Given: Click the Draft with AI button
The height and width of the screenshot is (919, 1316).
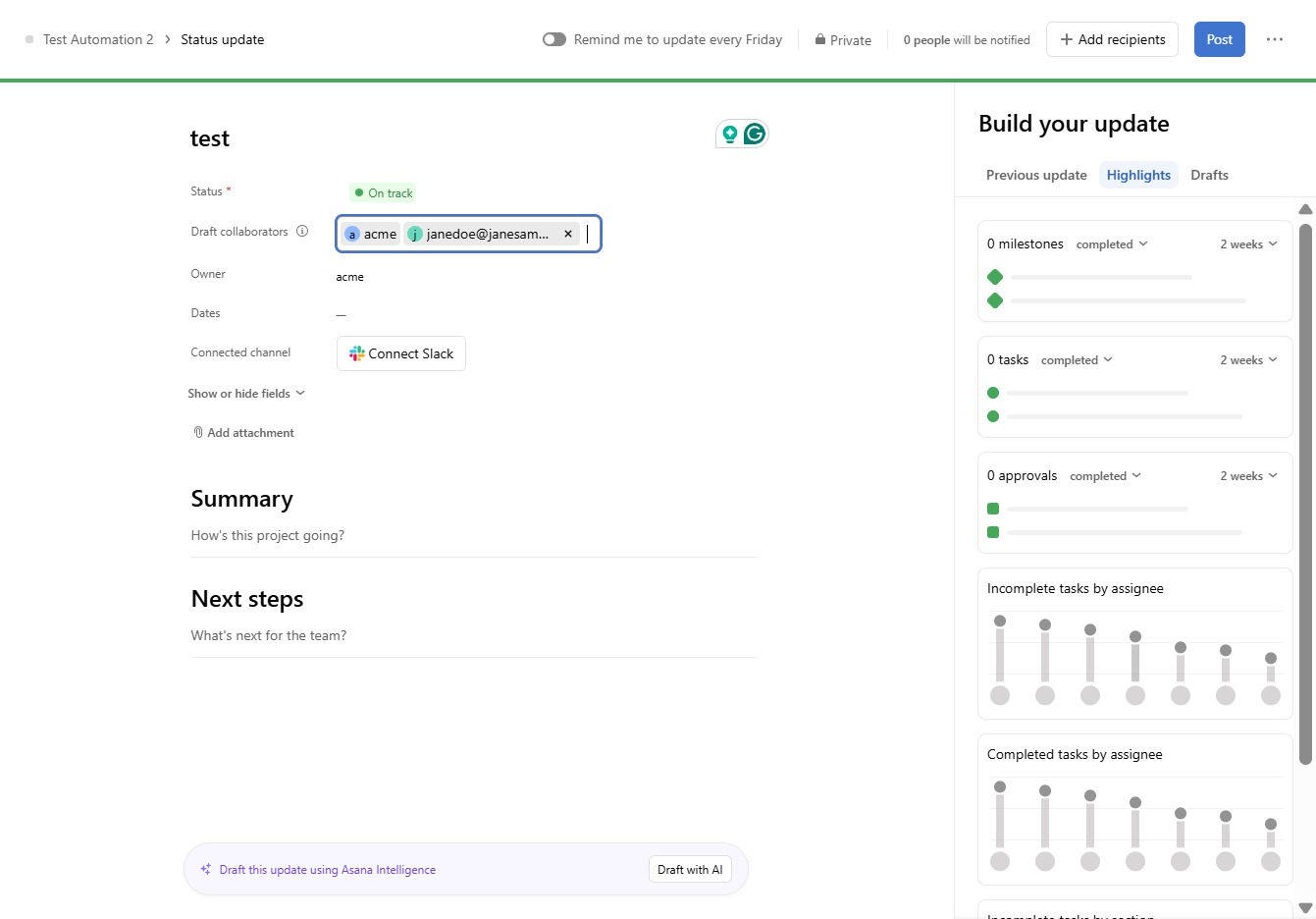Looking at the screenshot, I should (x=690, y=869).
